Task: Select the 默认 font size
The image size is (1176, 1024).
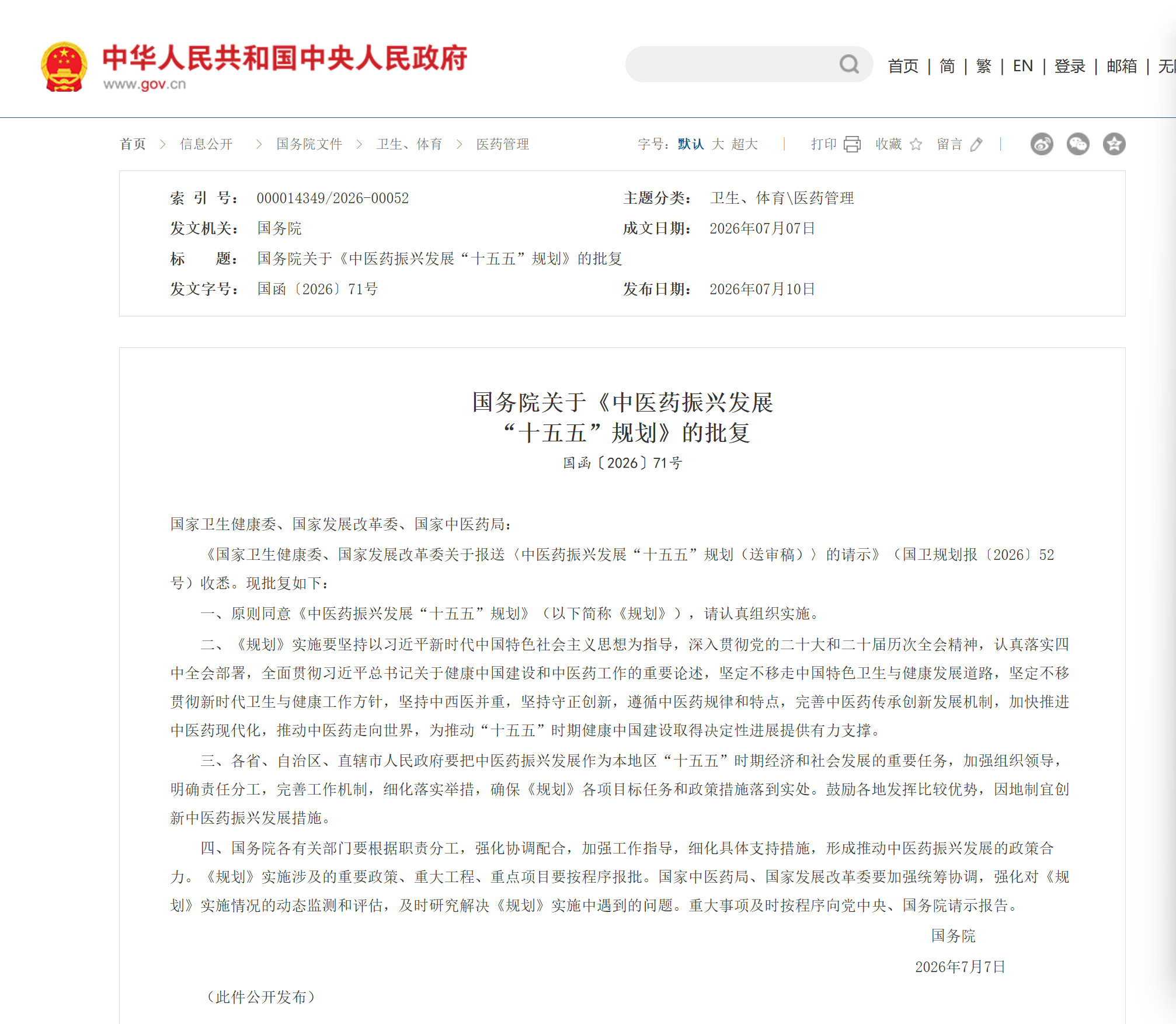Action: (x=691, y=144)
